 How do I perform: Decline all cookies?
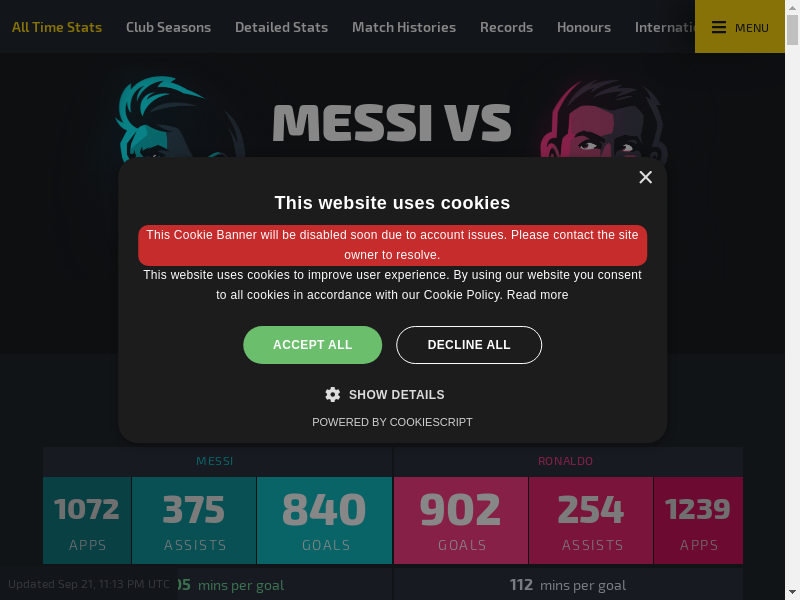click(469, 345)
